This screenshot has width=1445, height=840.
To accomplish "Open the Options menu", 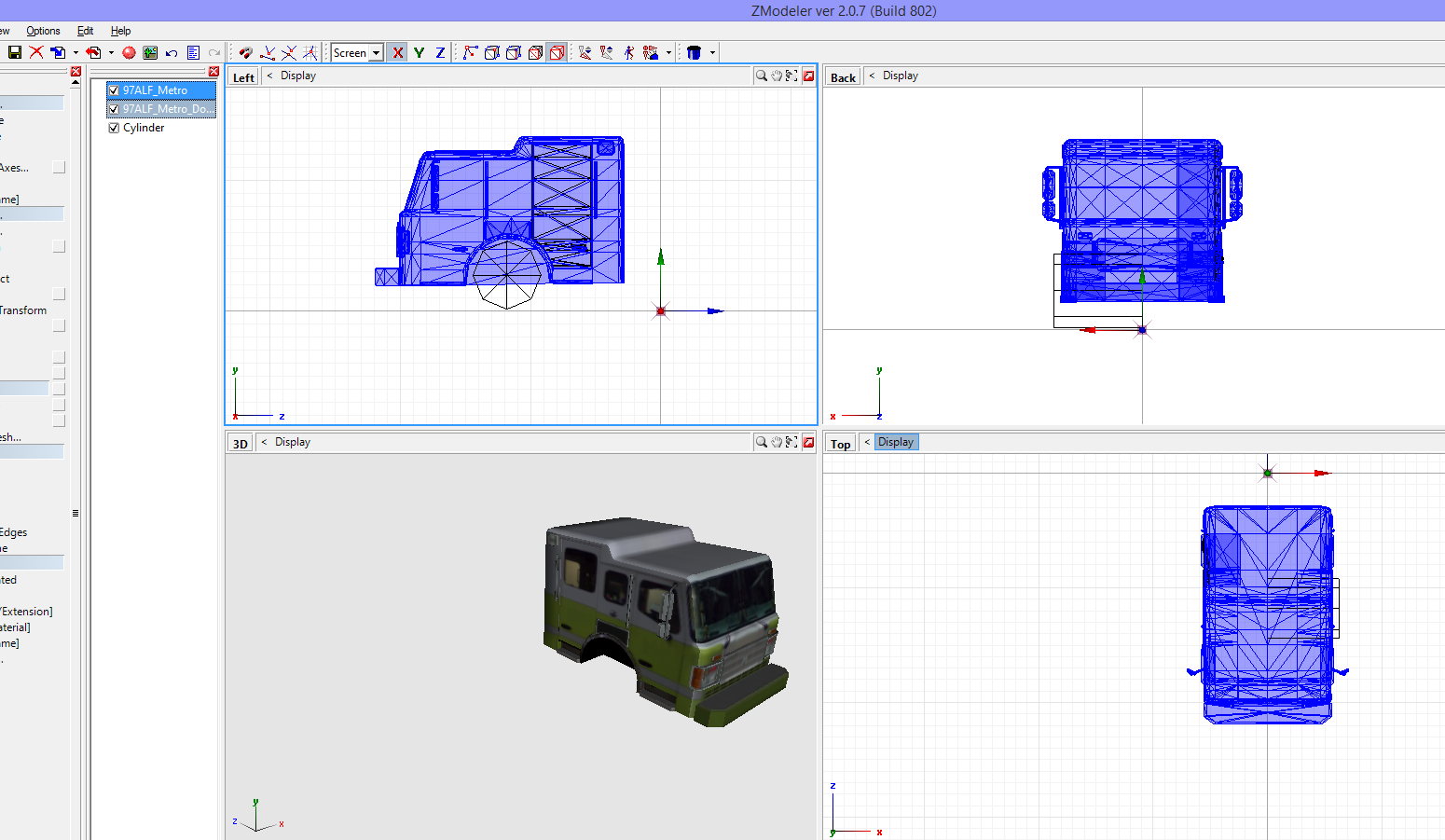I will pos(43,31).
